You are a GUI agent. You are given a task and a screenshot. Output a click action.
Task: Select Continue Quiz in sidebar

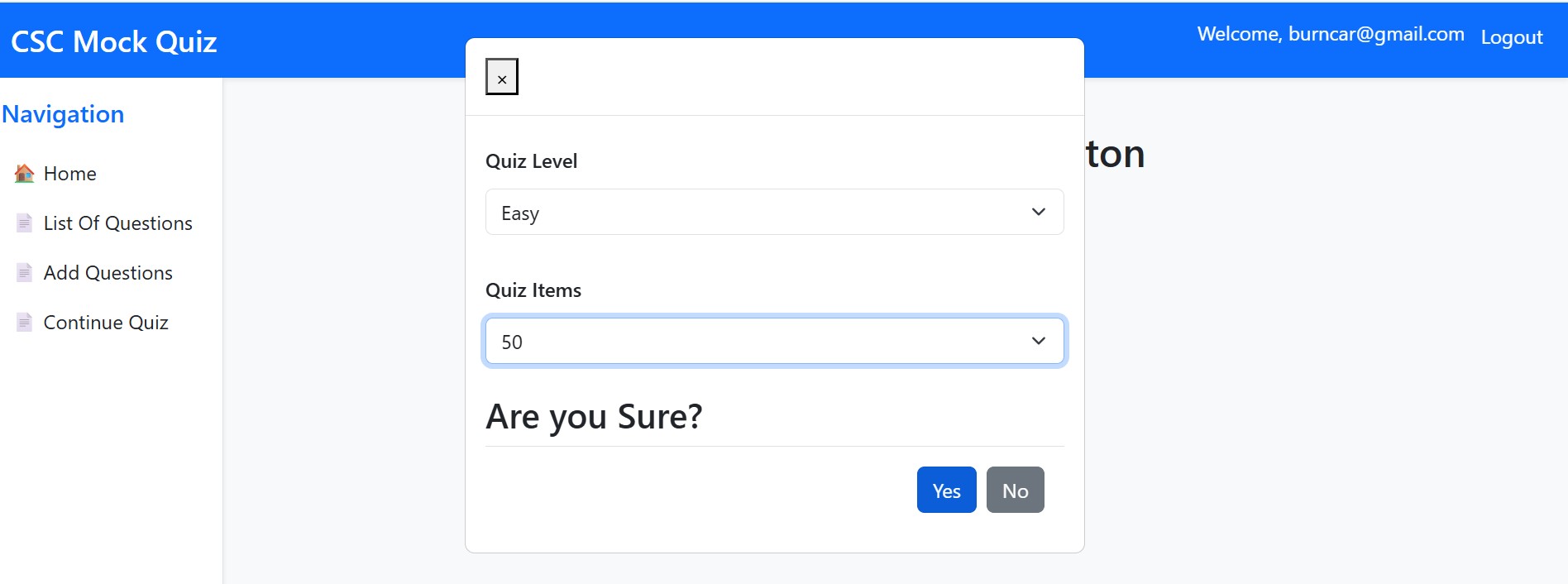point(106,323)
